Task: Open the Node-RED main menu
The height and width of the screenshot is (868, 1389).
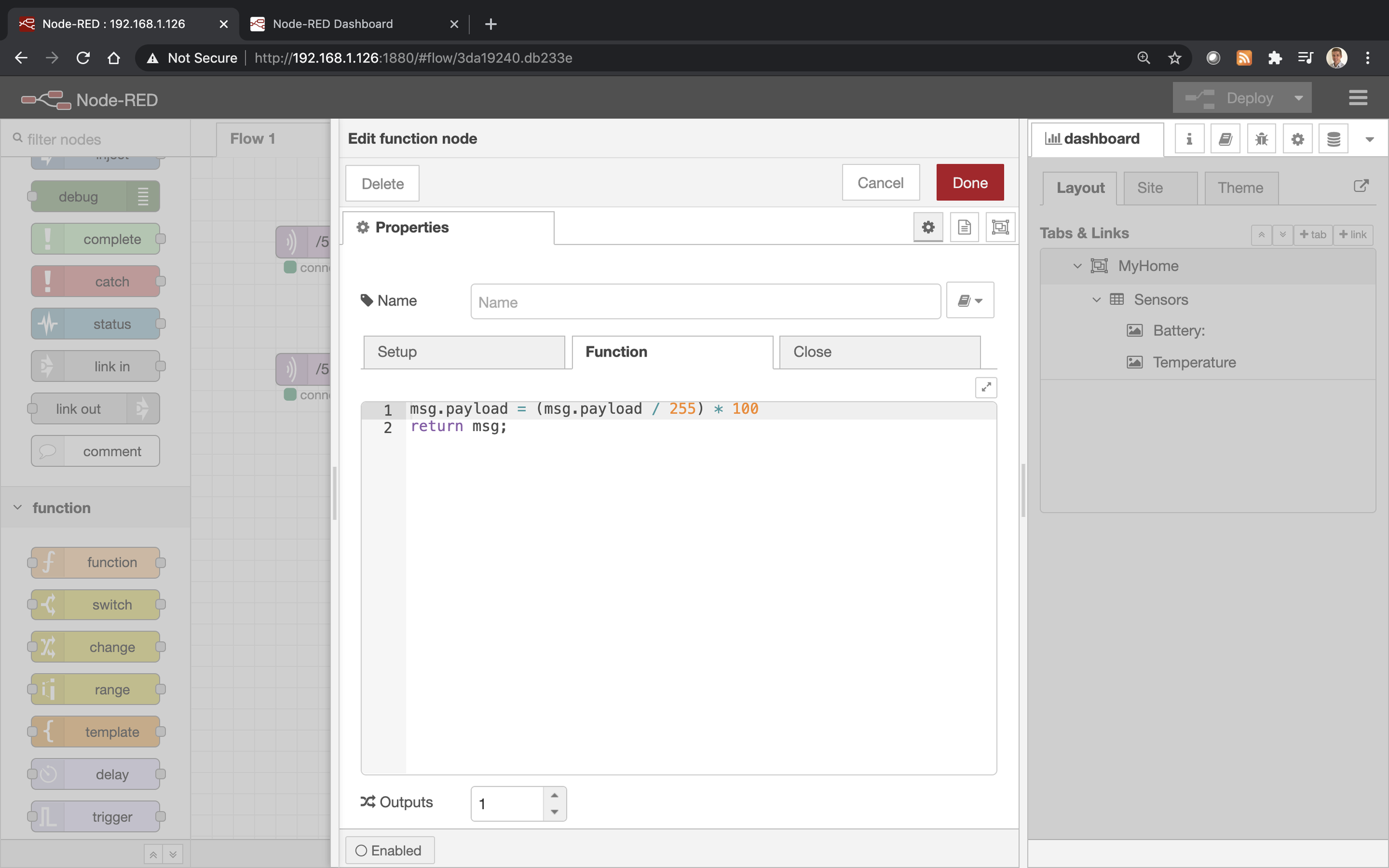Action: (x=1358, y=97)
